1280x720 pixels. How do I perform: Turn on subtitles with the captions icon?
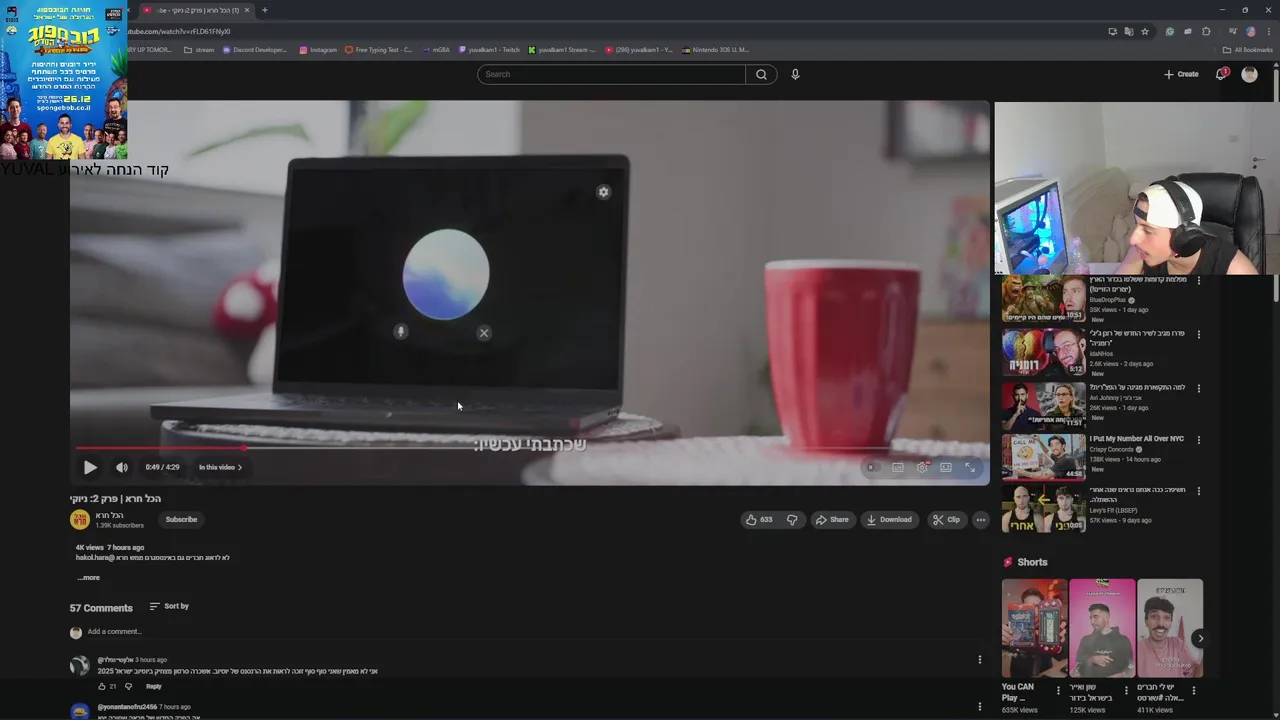tap(898, 467)
